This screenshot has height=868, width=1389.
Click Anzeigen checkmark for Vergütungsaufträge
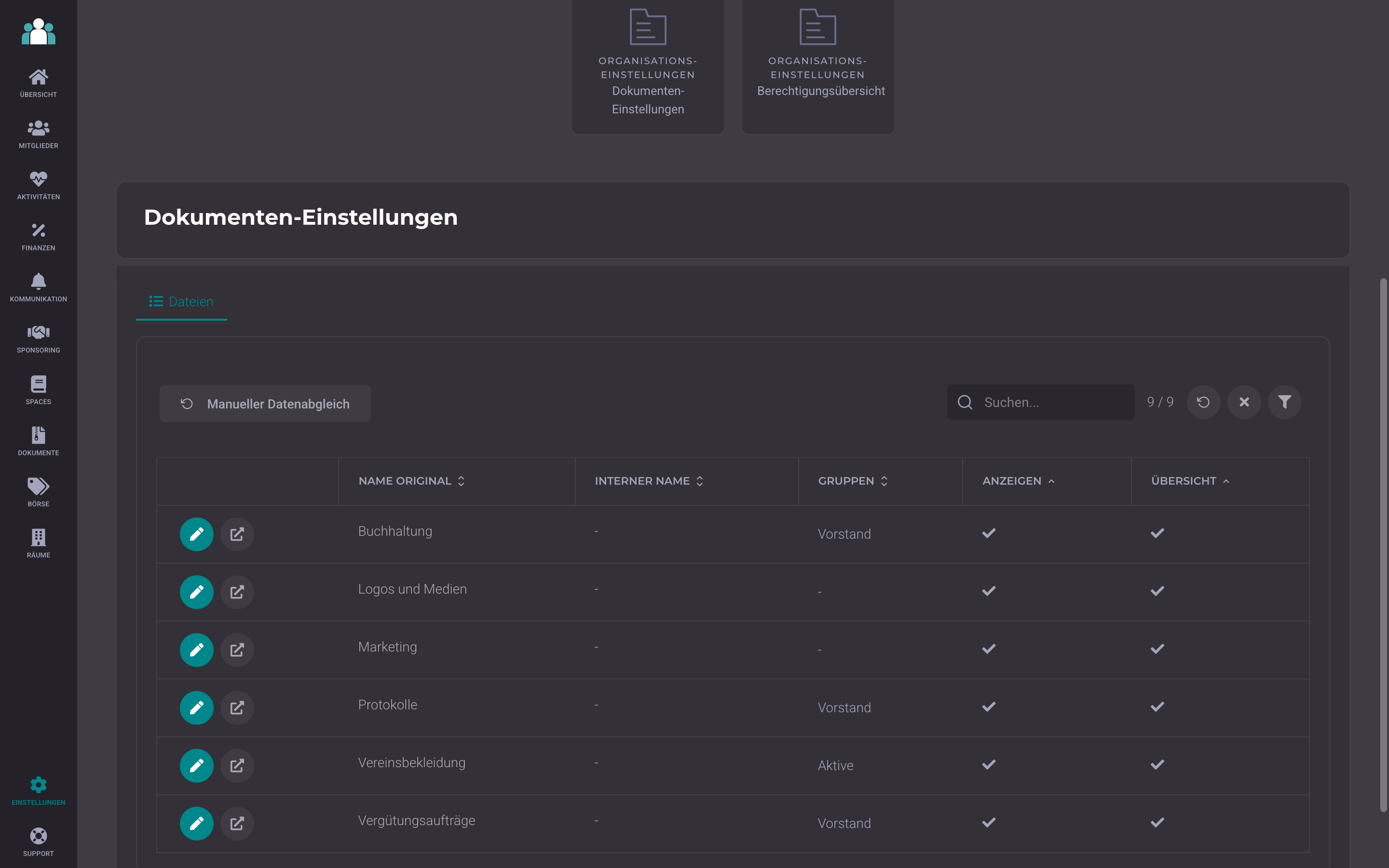pyautogui.click(x=989, y=823)
